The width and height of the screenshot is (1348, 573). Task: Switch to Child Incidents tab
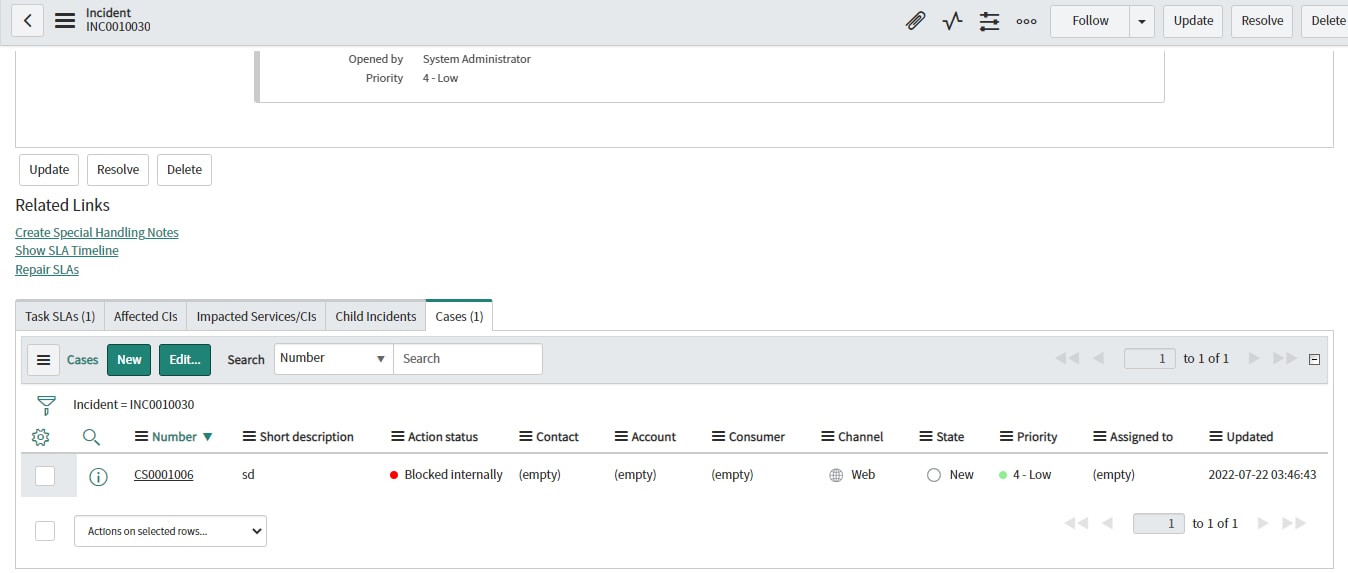376,316
